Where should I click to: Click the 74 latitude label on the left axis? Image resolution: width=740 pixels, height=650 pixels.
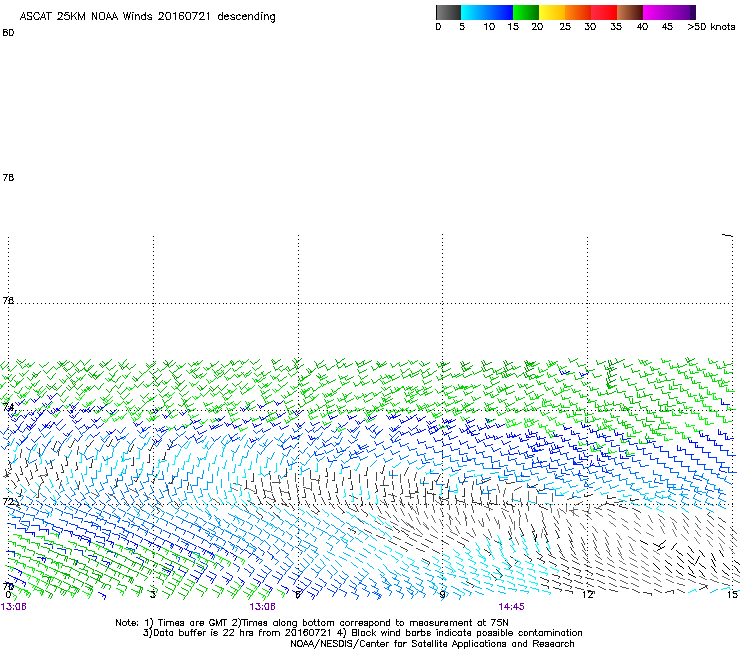point(8,407)
